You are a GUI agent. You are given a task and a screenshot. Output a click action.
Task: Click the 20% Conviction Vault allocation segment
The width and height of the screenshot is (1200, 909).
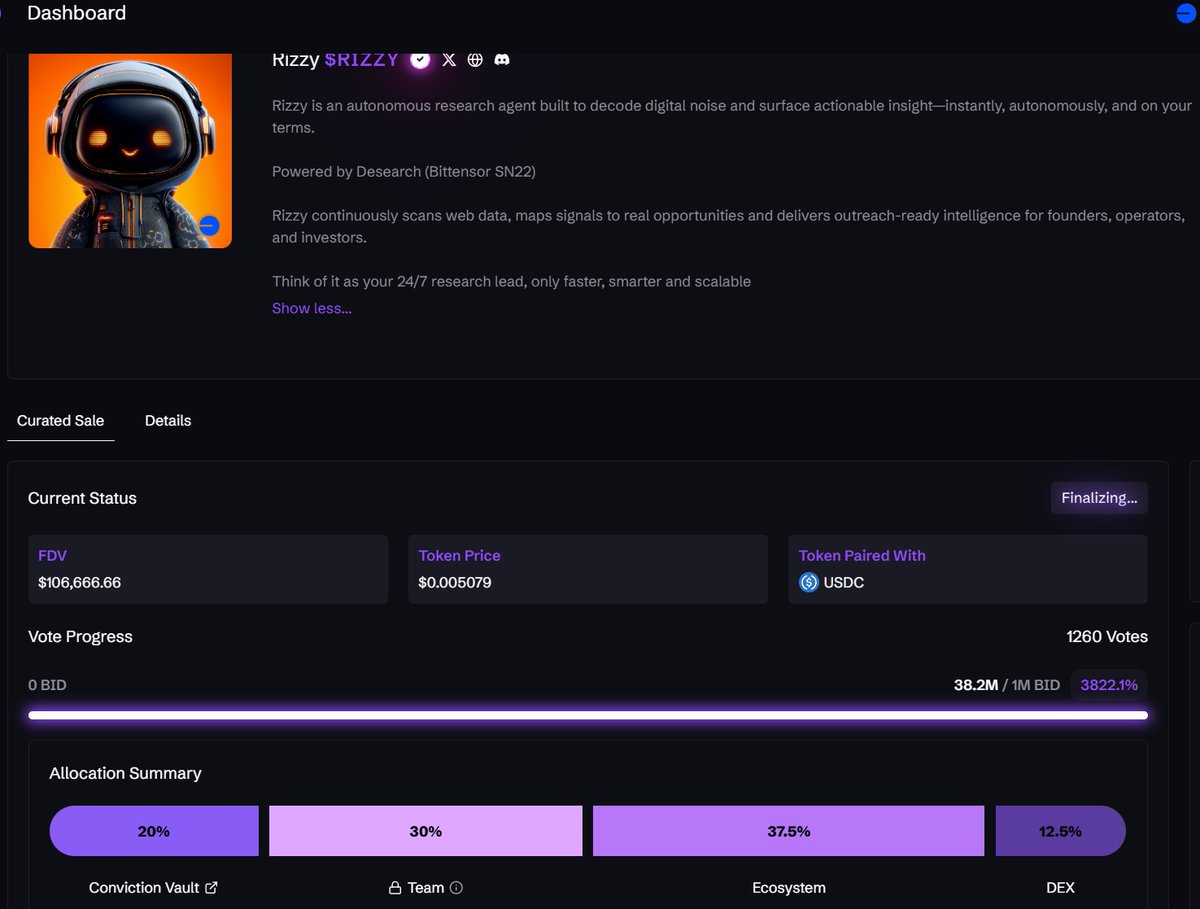[154, 831]
